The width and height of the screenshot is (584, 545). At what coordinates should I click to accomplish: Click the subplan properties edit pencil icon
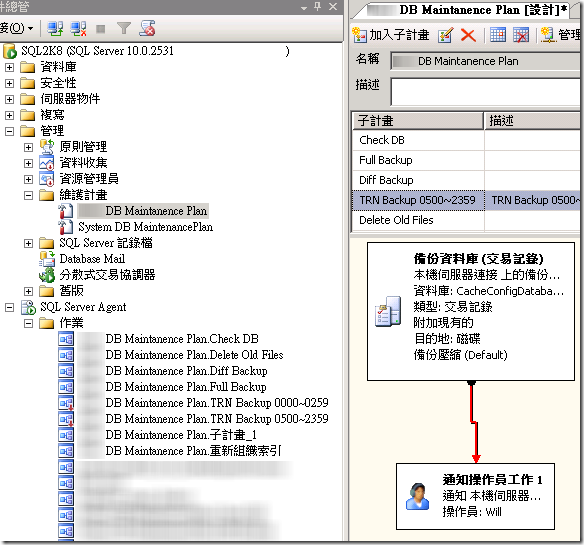tap(445, 35)
